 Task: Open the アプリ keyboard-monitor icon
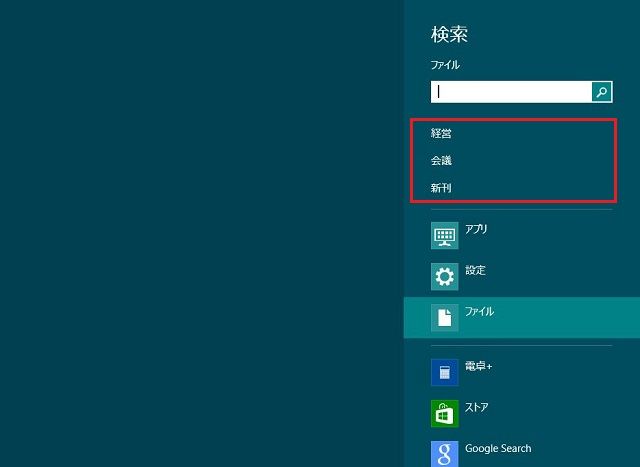pyautogui.click(x=444, y=236)
